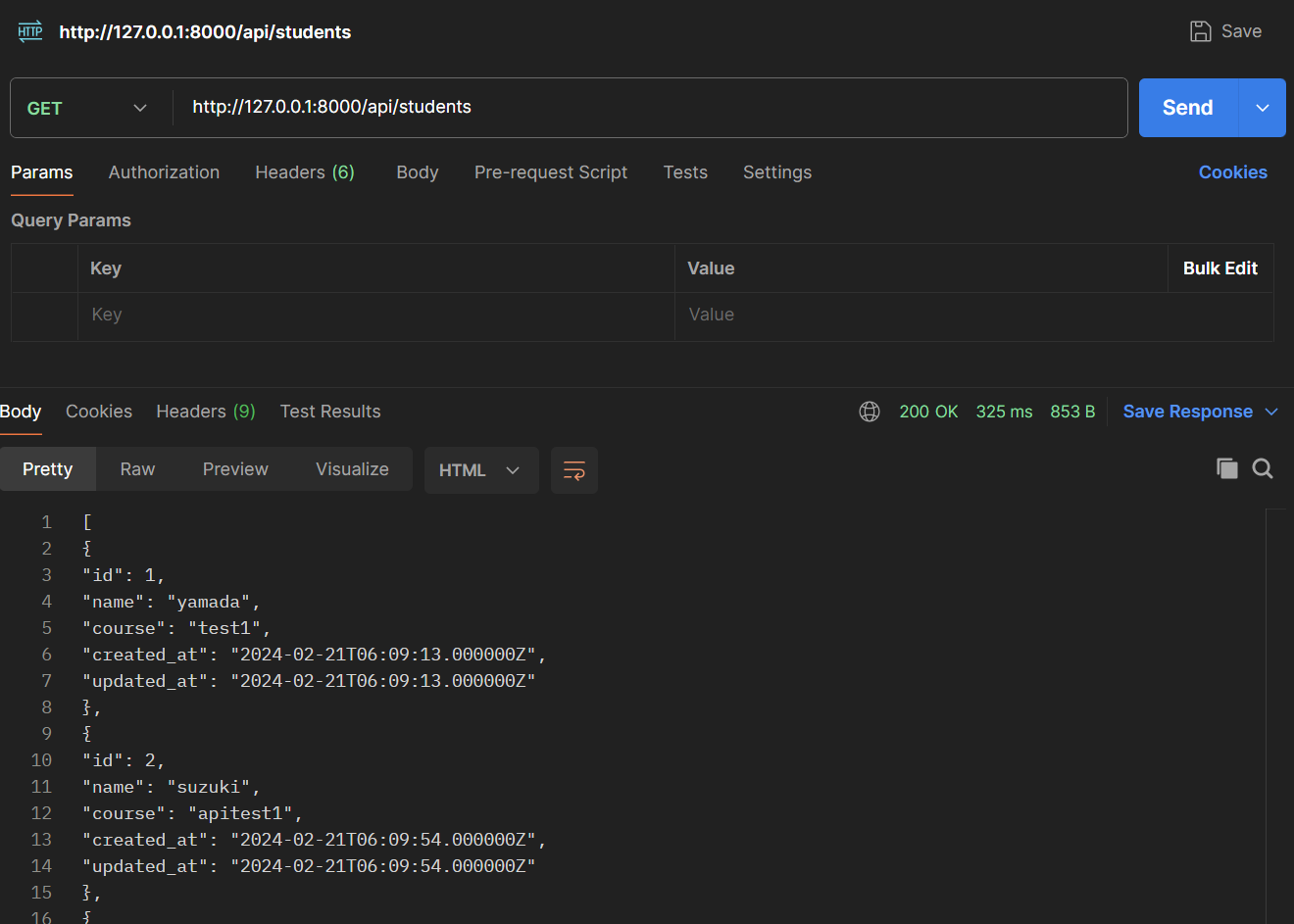Viewport: 1294px width, 924px height.
Task: Toggle the wrap response lines icon
Action: (573, 469)
